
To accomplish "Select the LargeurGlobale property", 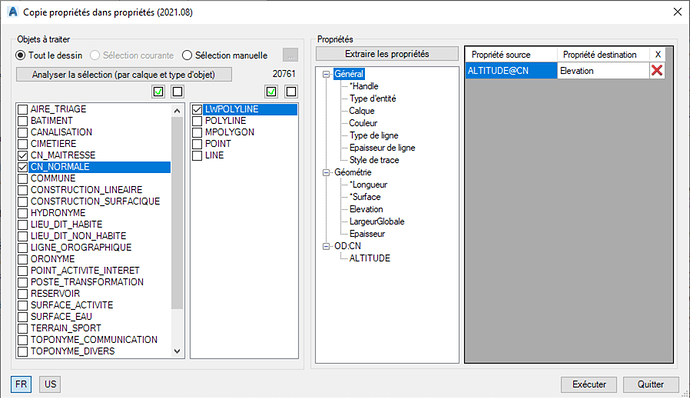I will pyautogui.click(x=377, y=222).
